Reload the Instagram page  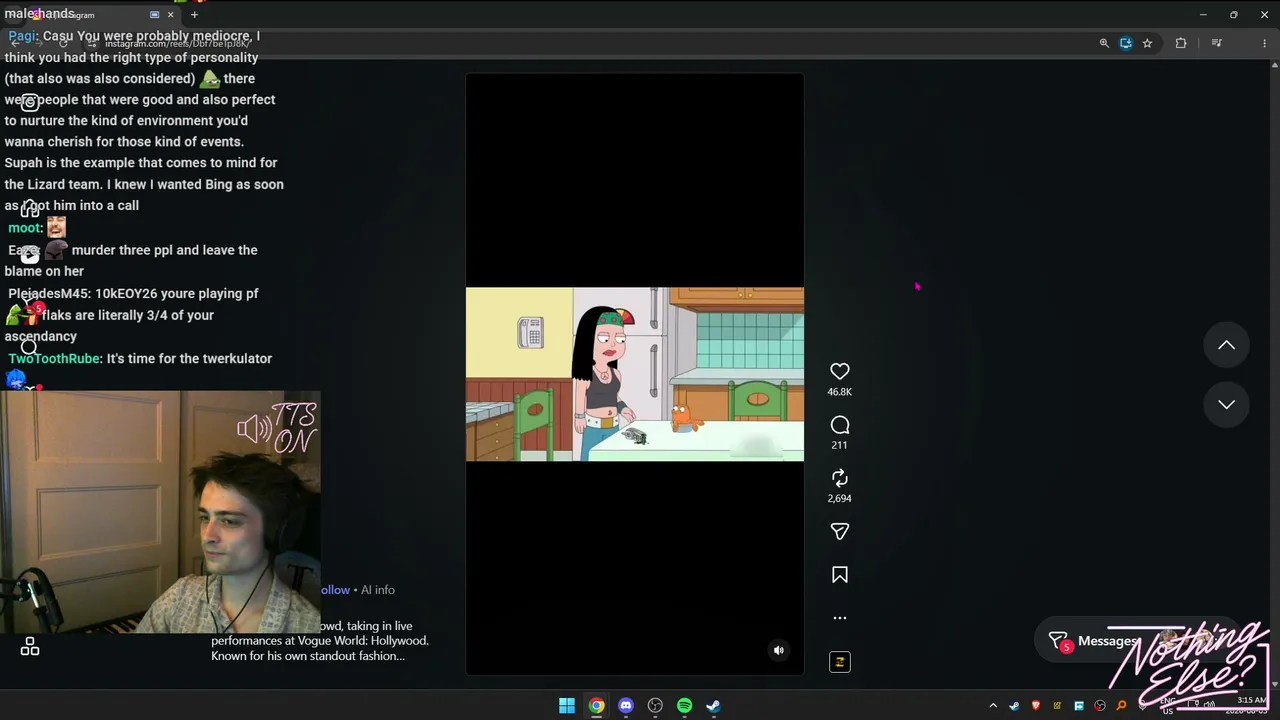click(64, 43)
